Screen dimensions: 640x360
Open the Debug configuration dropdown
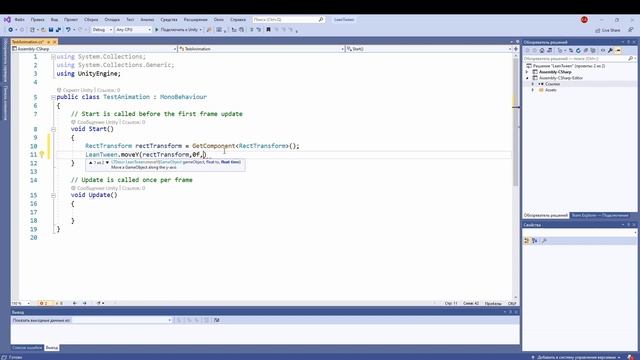(x=102, y=30)
